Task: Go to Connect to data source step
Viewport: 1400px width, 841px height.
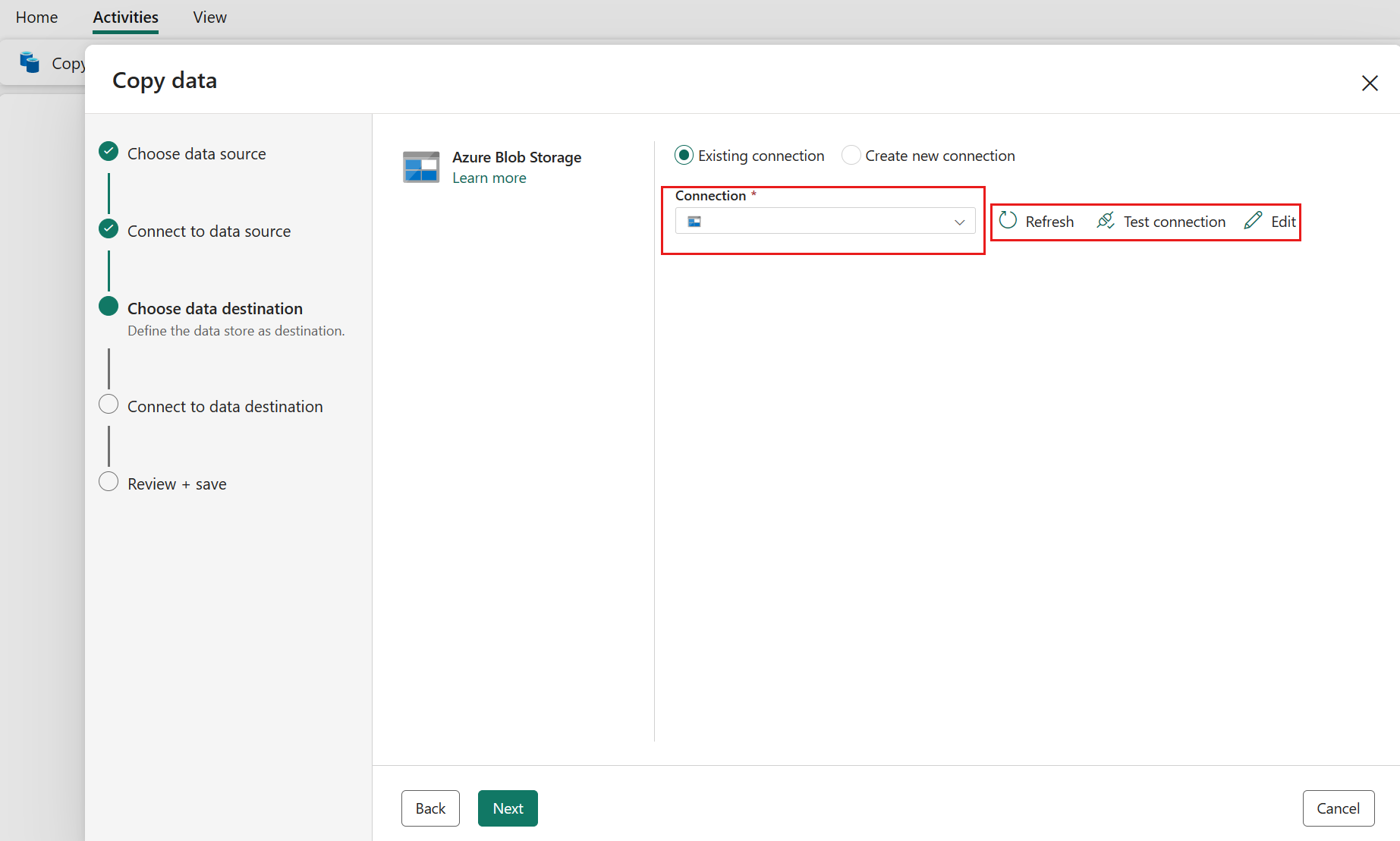Action: point(209,232)
